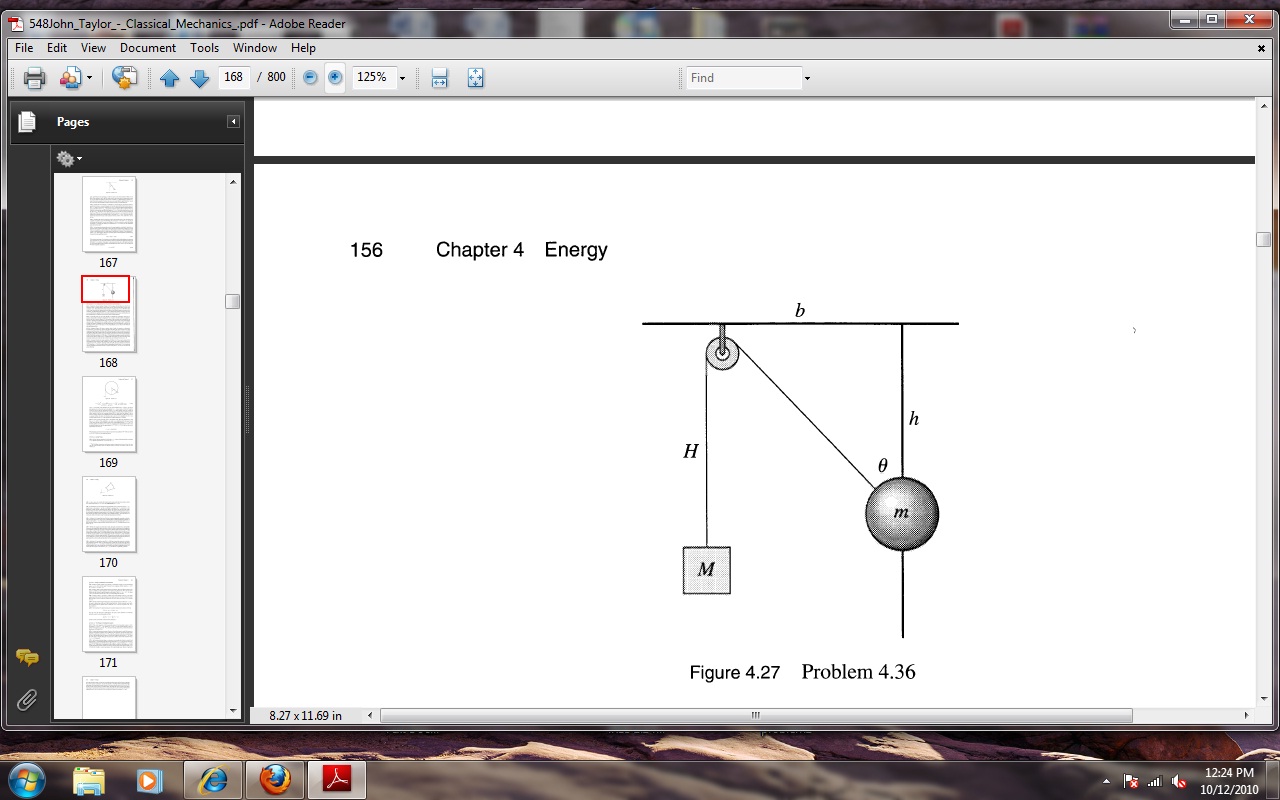Enable fit width scrolling mode
Image resolution: width=1280 pixels, height=800 pixels.
coord(439,78)
